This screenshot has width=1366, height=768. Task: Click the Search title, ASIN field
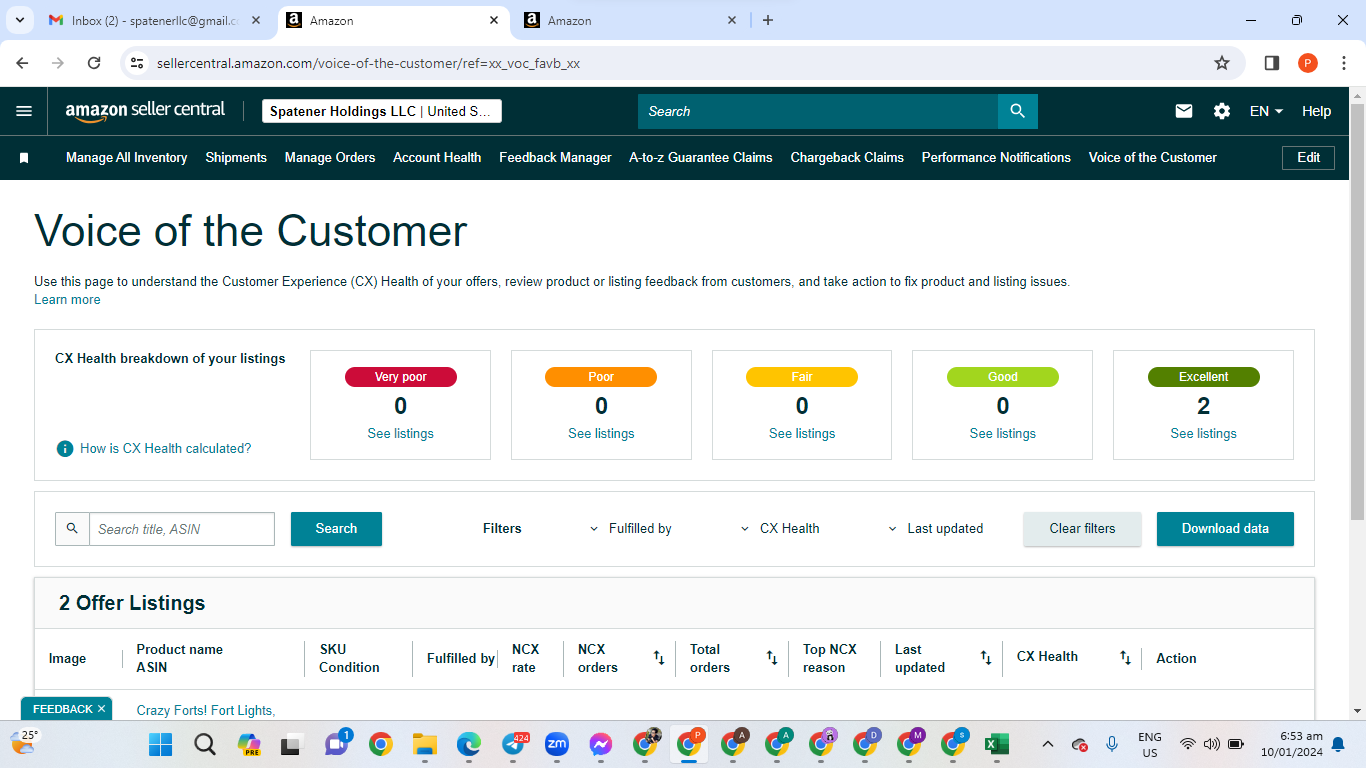click(182, 529)
